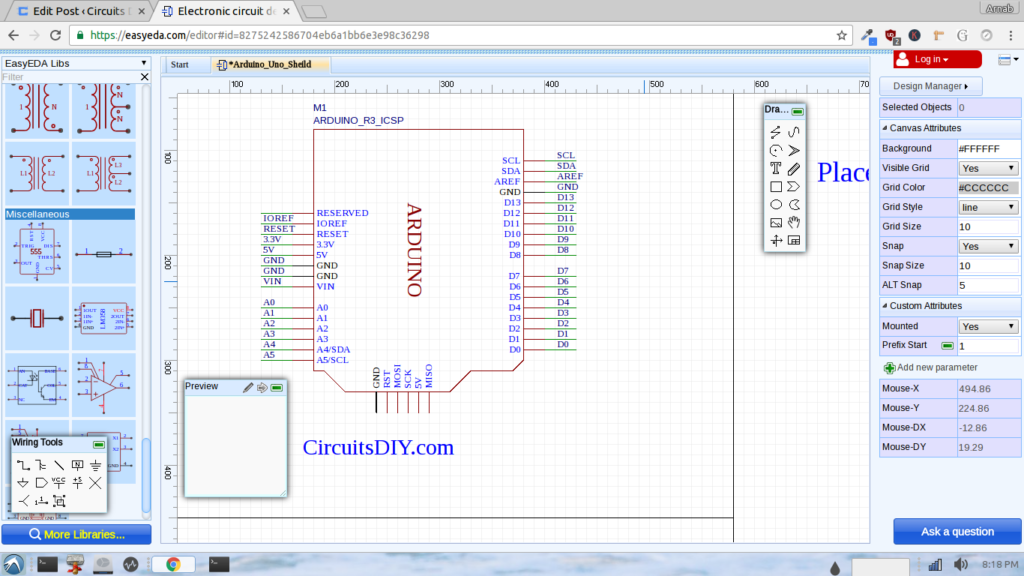Screen dimensions: 1024x576
Task: Minimize the Drawing Tools panel
Action: tap(797, 112)
